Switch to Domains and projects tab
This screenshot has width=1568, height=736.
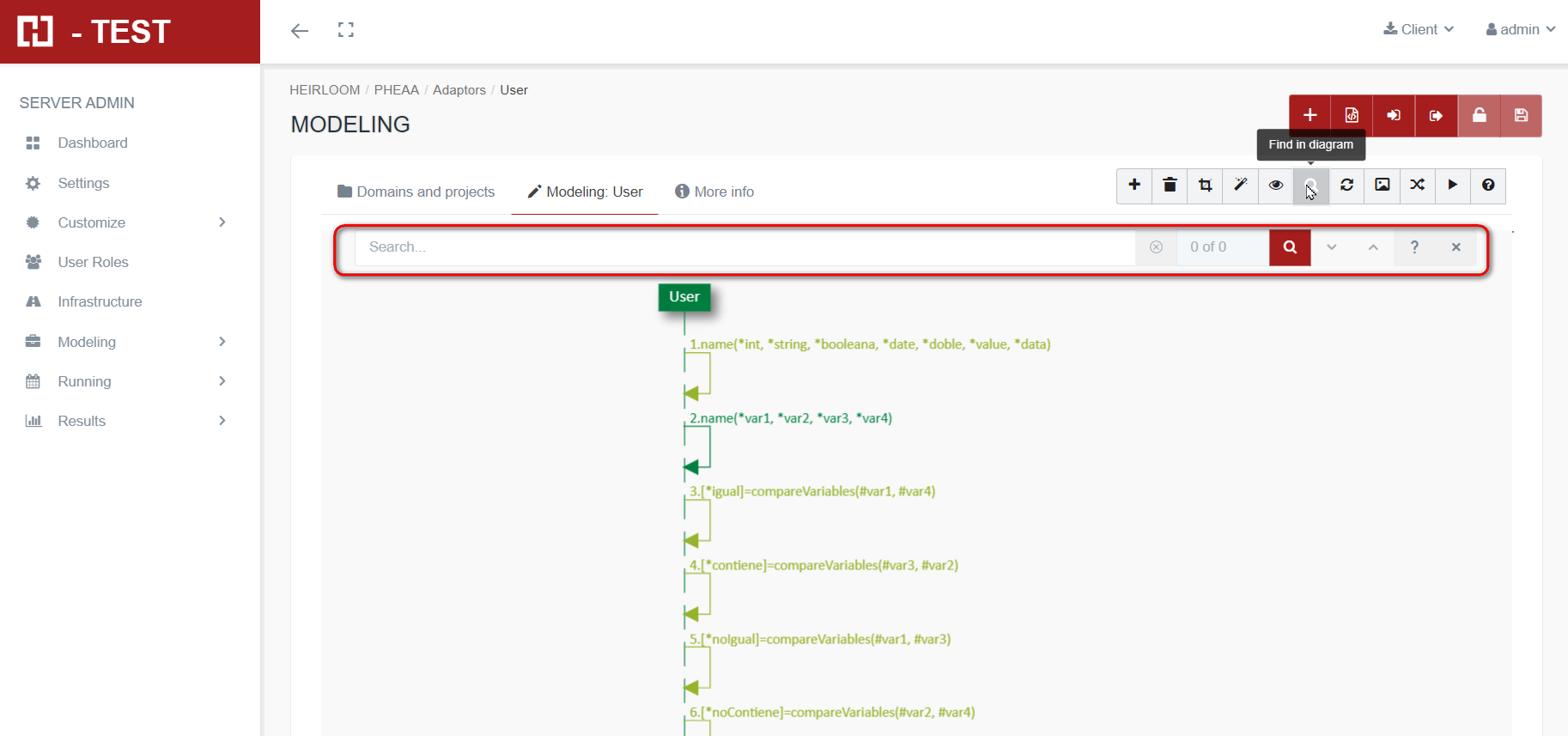pyautogui.click(x=416, y=192)
